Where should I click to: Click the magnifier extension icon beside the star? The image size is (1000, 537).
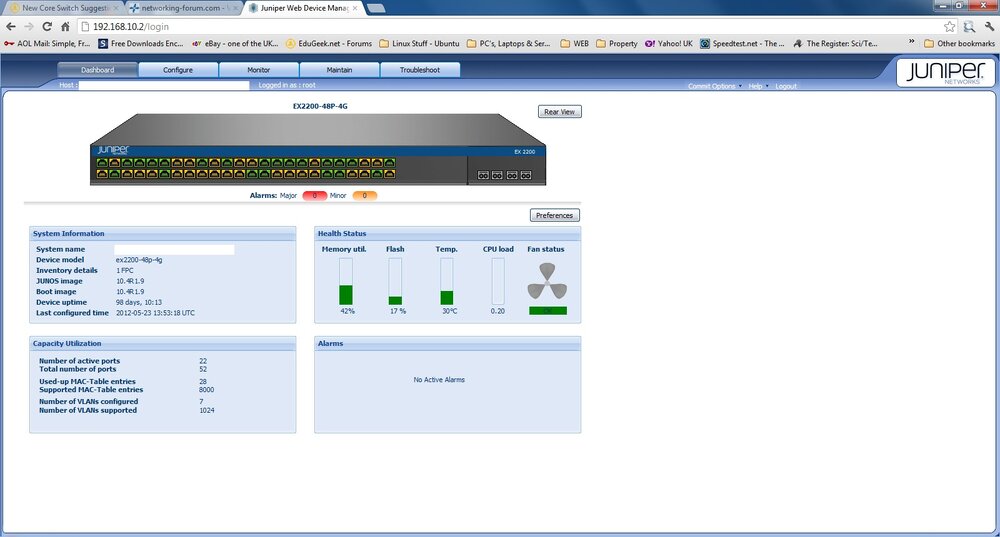[969, 27]
